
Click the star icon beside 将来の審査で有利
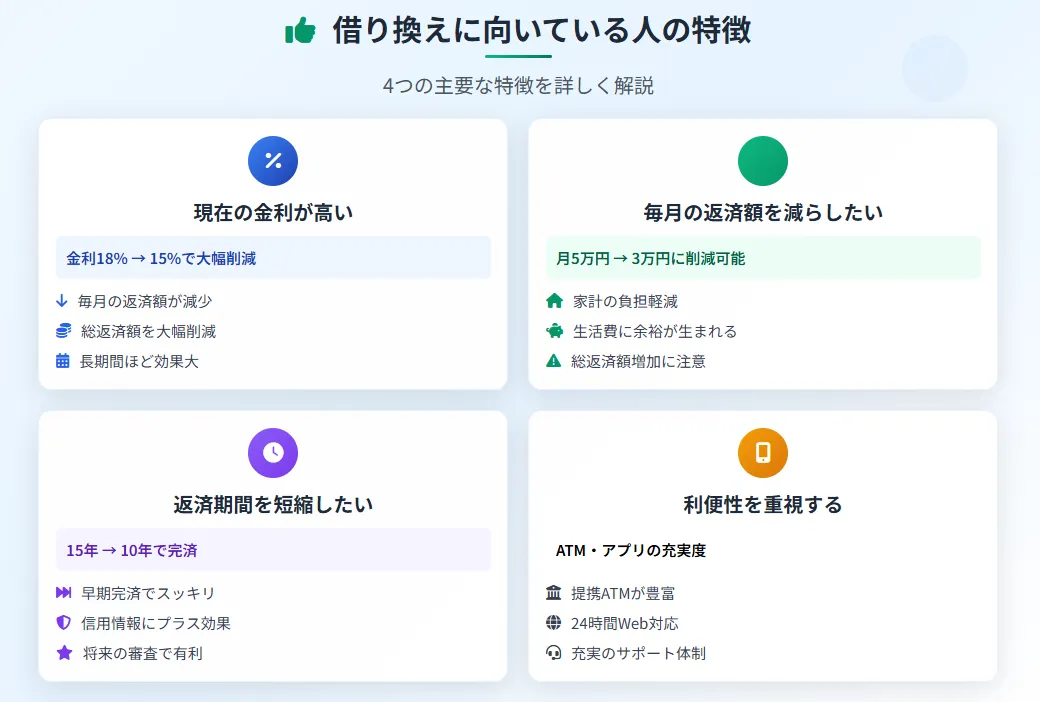(x=64, y=653)
